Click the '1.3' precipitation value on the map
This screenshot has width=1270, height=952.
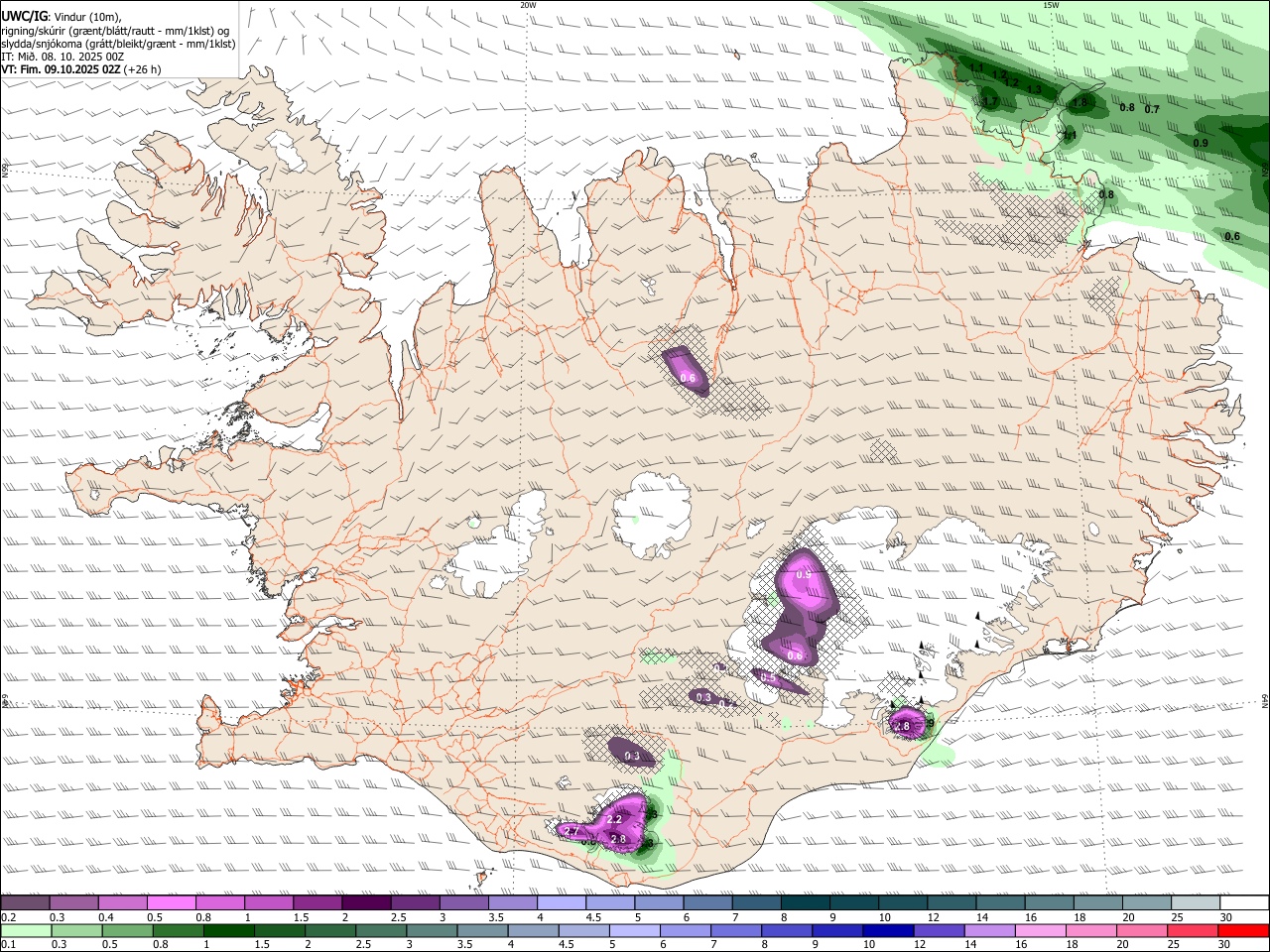click(1034, 89)
